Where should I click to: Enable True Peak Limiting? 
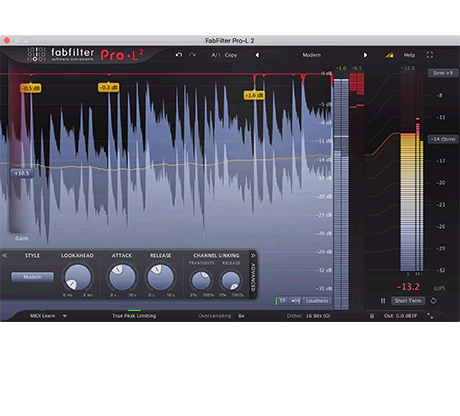pos(134,316)
